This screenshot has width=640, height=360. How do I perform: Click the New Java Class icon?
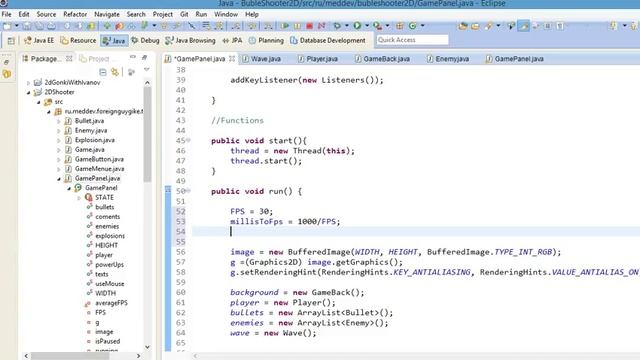click(413, 26)
